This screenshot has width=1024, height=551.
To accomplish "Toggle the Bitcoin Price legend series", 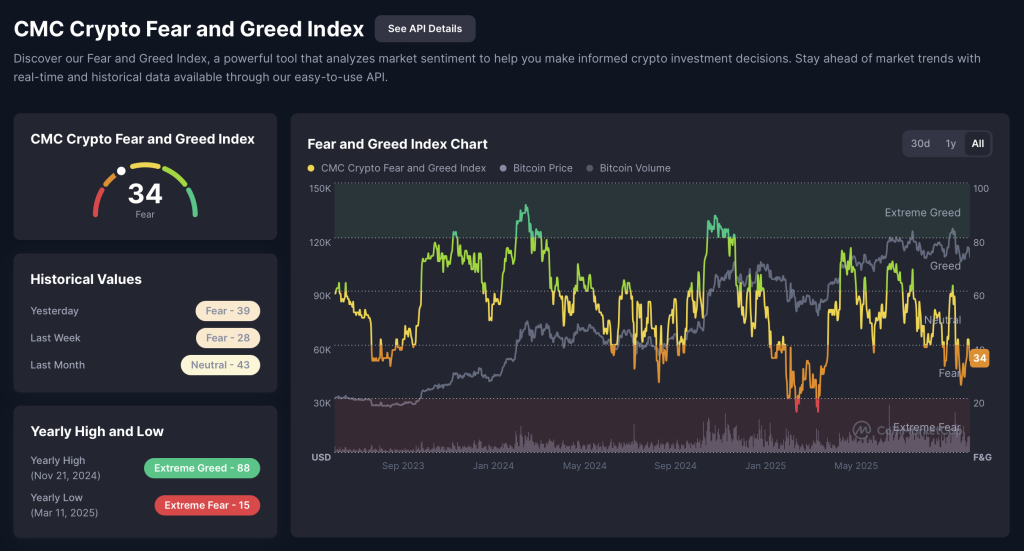I will 536,168.
